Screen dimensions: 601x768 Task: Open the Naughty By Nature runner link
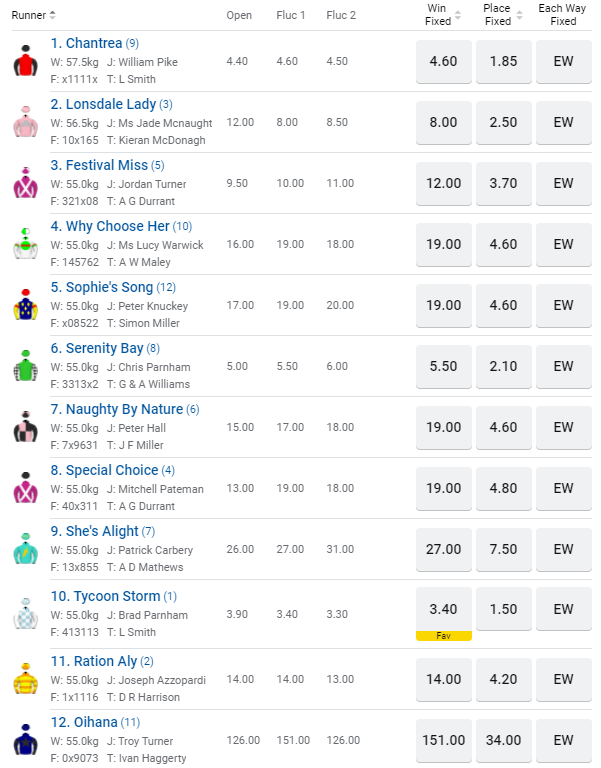click(124, 409)
